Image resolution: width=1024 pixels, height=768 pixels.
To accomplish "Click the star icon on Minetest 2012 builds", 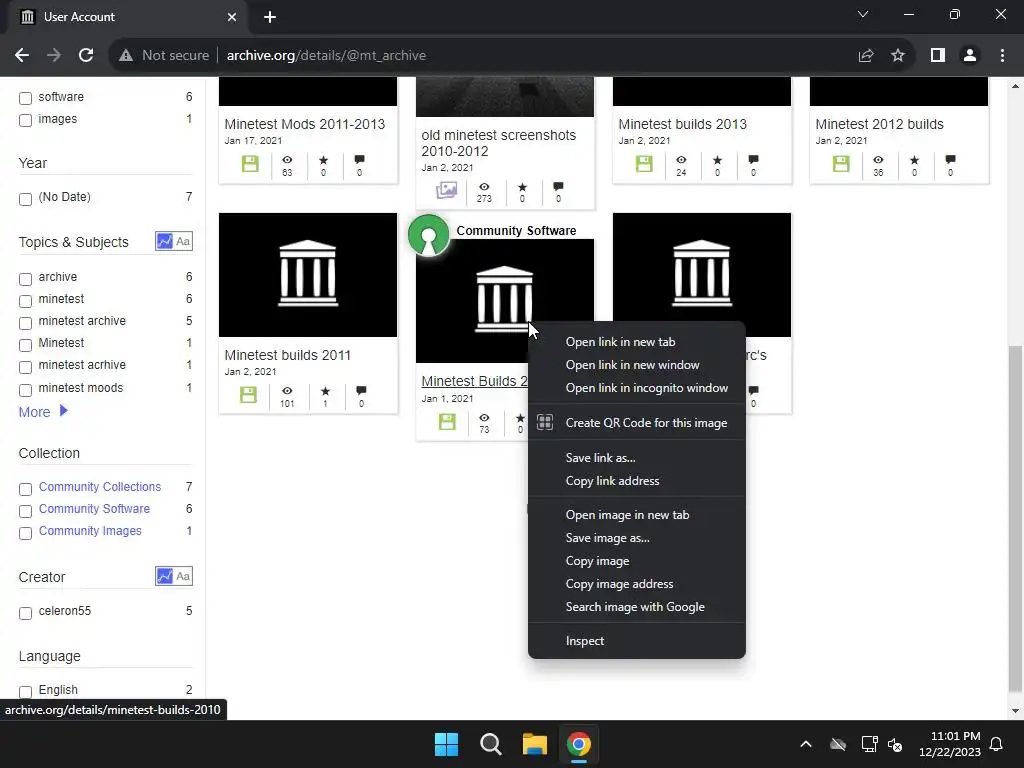I will tap(914, 160).
